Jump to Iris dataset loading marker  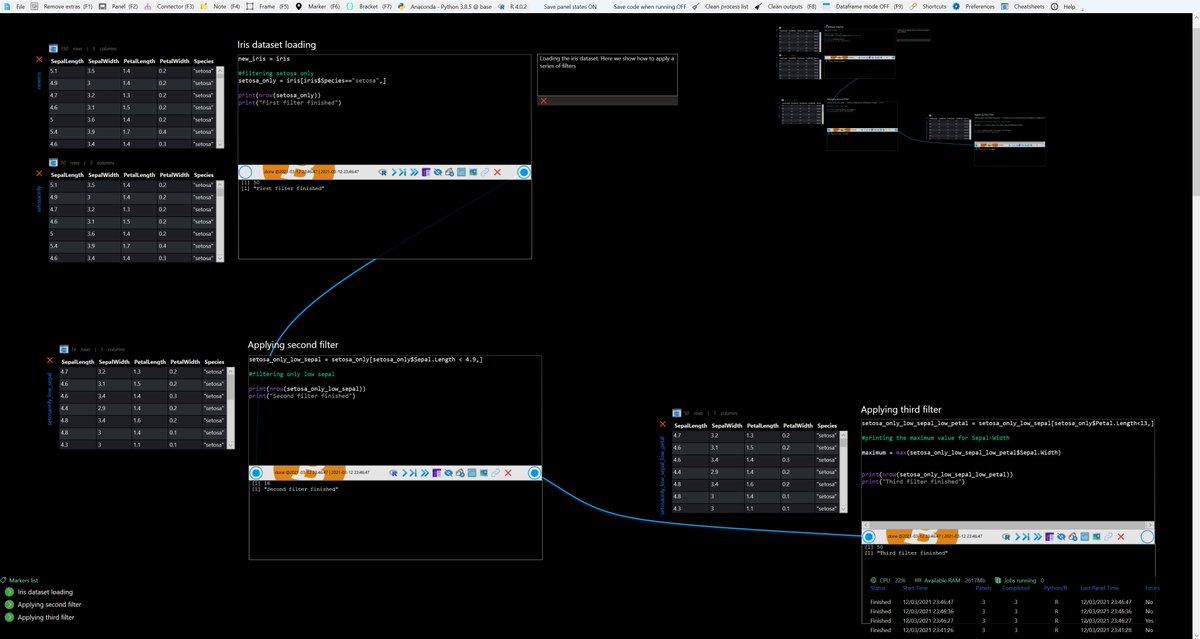point(45,592)
